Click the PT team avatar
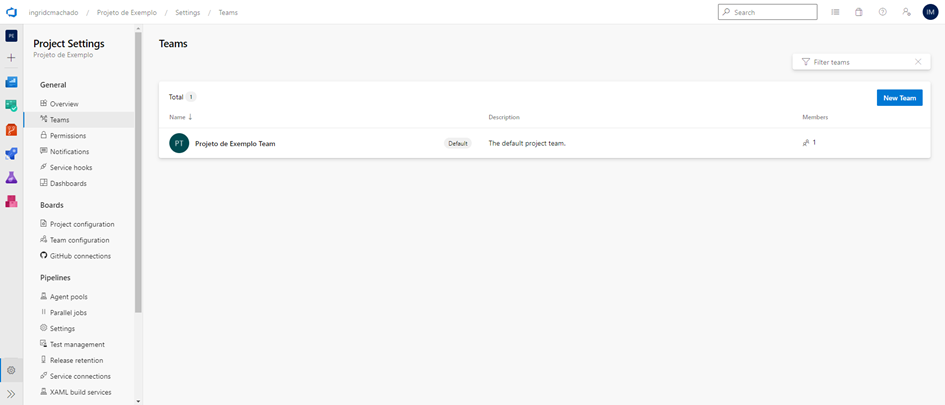This screenshot has height=405, width=945. pyautogui.click(x=179, y=143)
